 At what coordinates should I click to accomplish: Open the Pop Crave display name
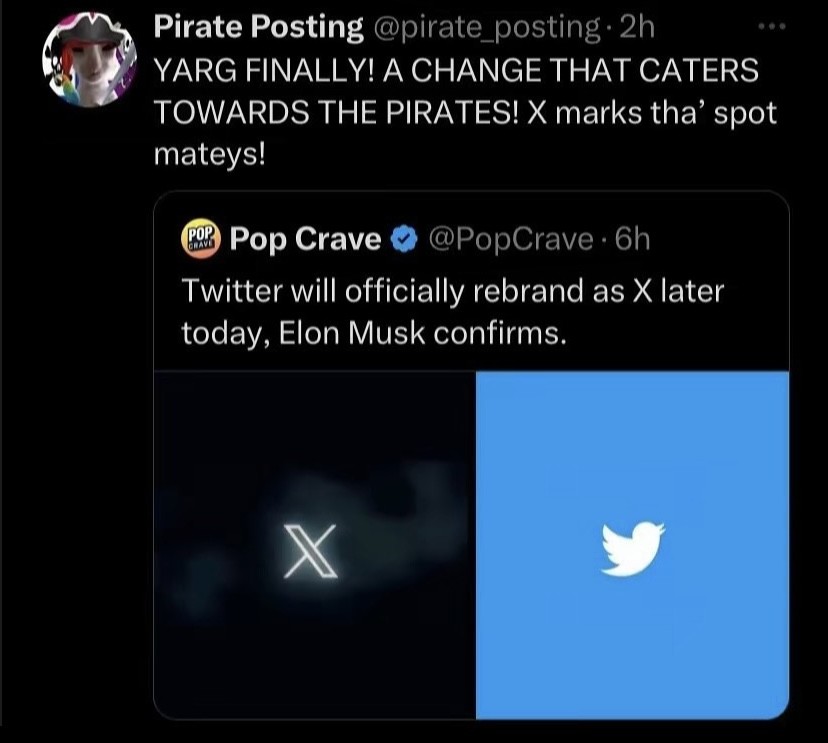[305, 240]
